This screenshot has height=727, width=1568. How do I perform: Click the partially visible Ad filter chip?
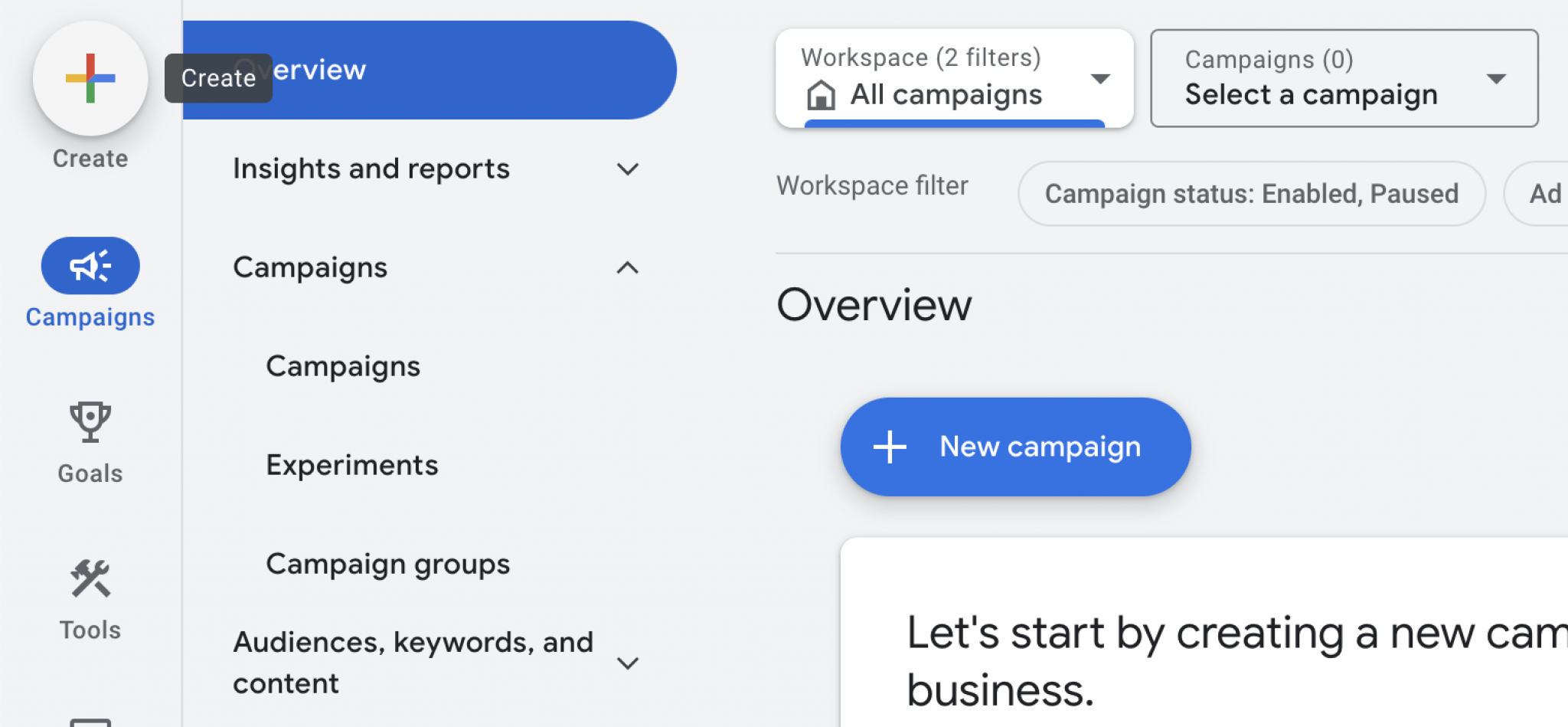(1543, 194)
